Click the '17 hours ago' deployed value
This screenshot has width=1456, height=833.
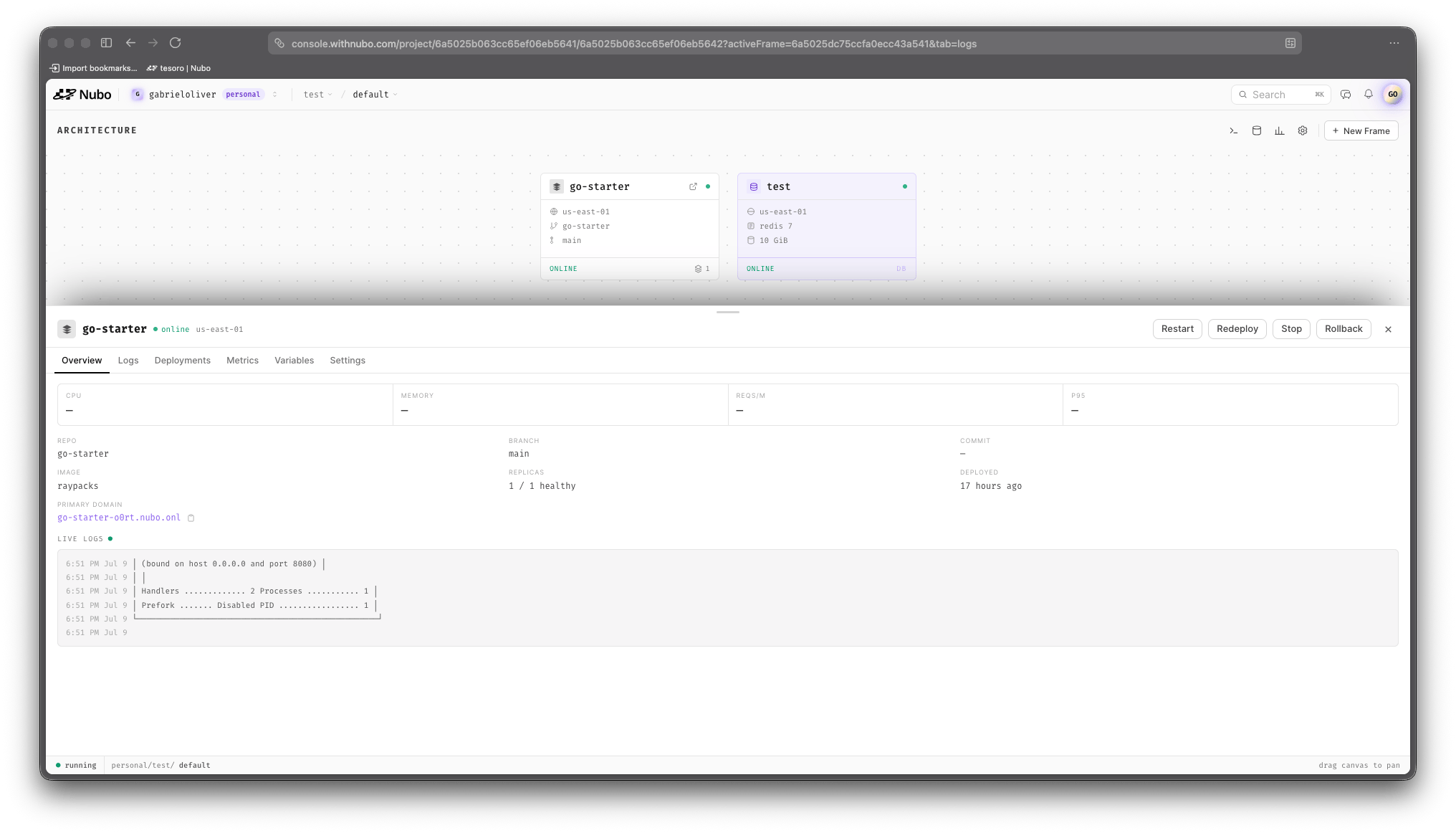[x=991, y=486]
